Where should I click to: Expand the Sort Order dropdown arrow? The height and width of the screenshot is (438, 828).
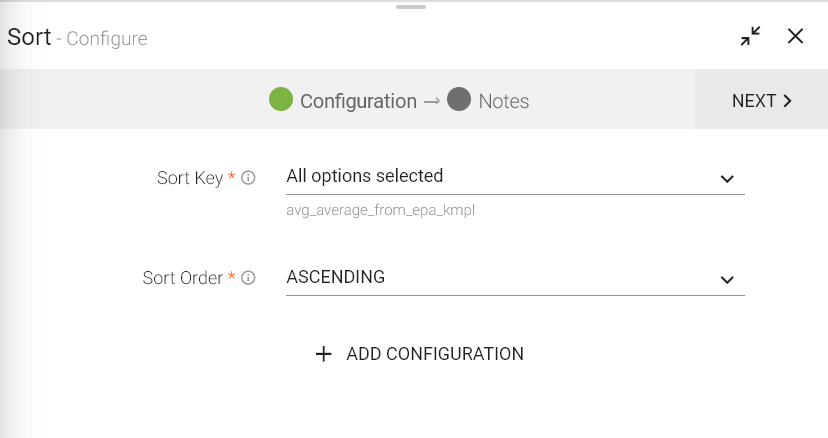click(x=727, y=280)
